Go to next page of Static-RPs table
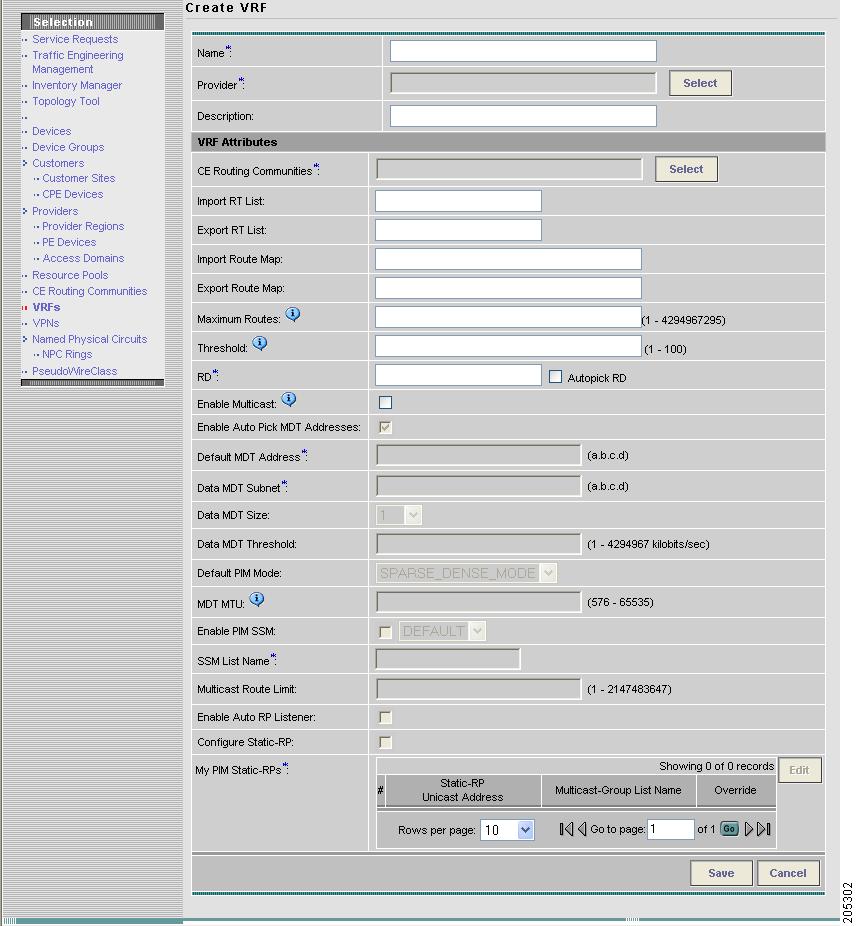This screenshot has height=926, width=856. point(748,829)
